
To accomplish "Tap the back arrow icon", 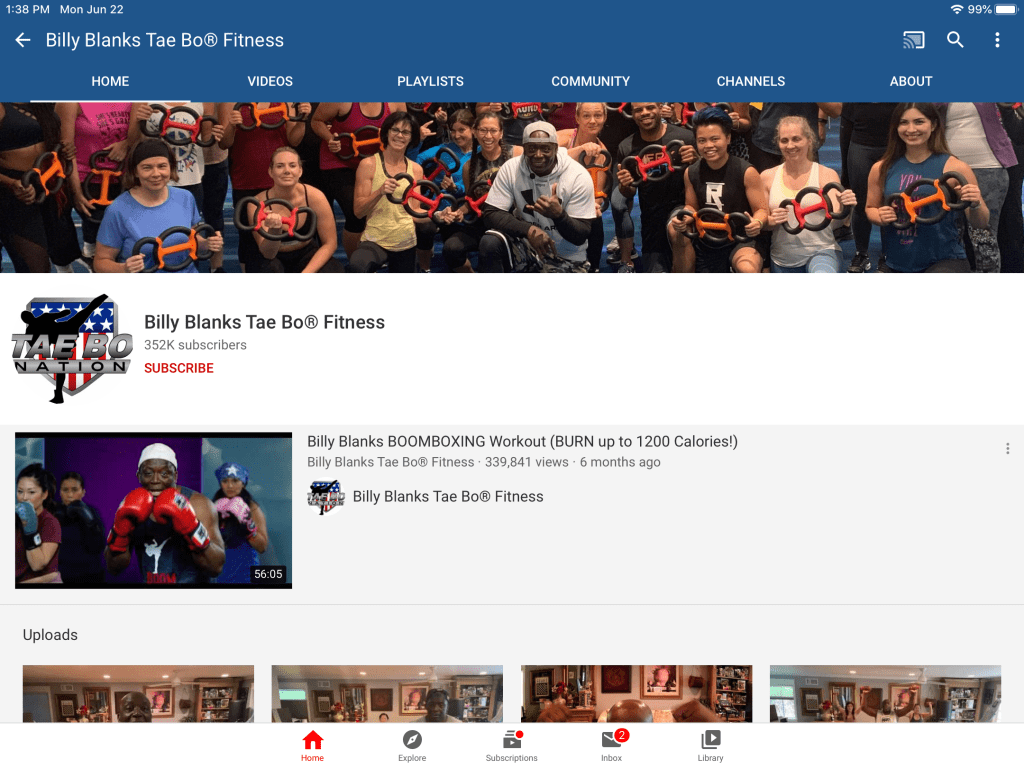I will coord(23,40).
